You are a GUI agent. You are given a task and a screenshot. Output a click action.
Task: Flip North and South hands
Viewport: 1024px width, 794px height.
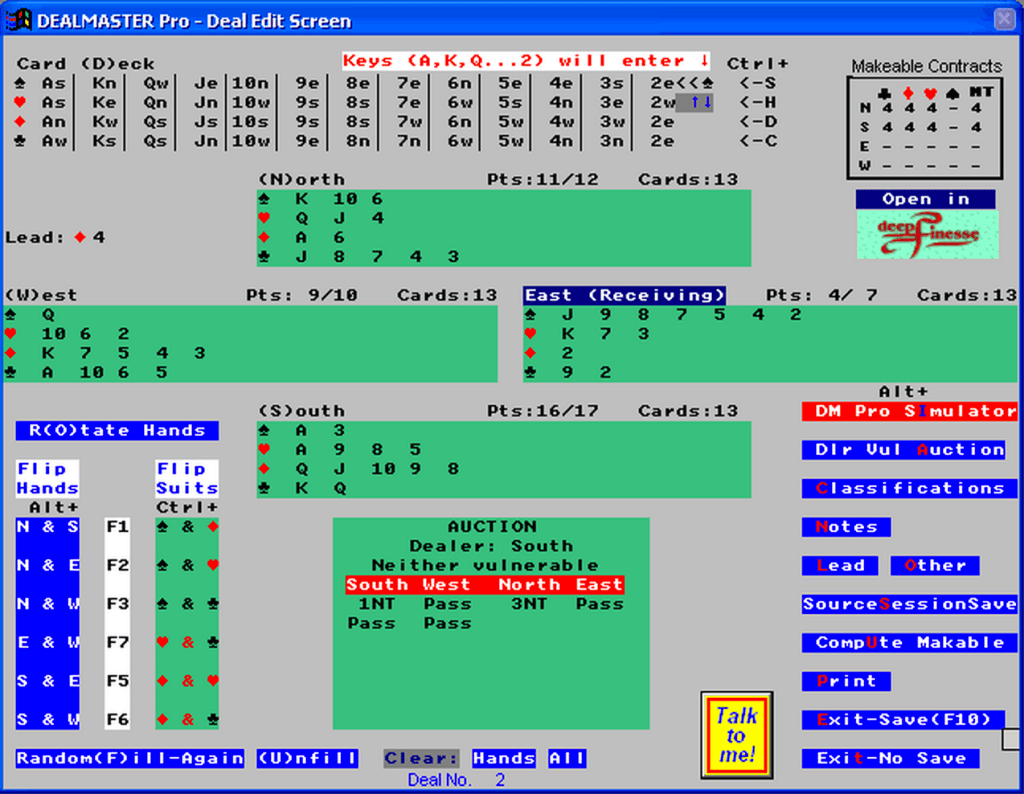pos(48,527)
